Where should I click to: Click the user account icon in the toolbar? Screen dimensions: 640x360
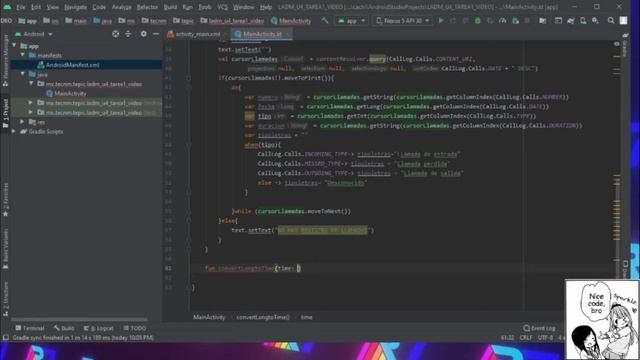(623, 20)
